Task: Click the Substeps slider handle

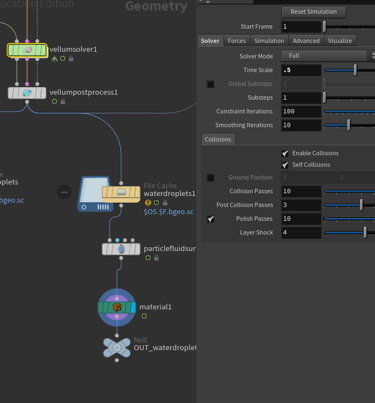Action: (324, 98)
